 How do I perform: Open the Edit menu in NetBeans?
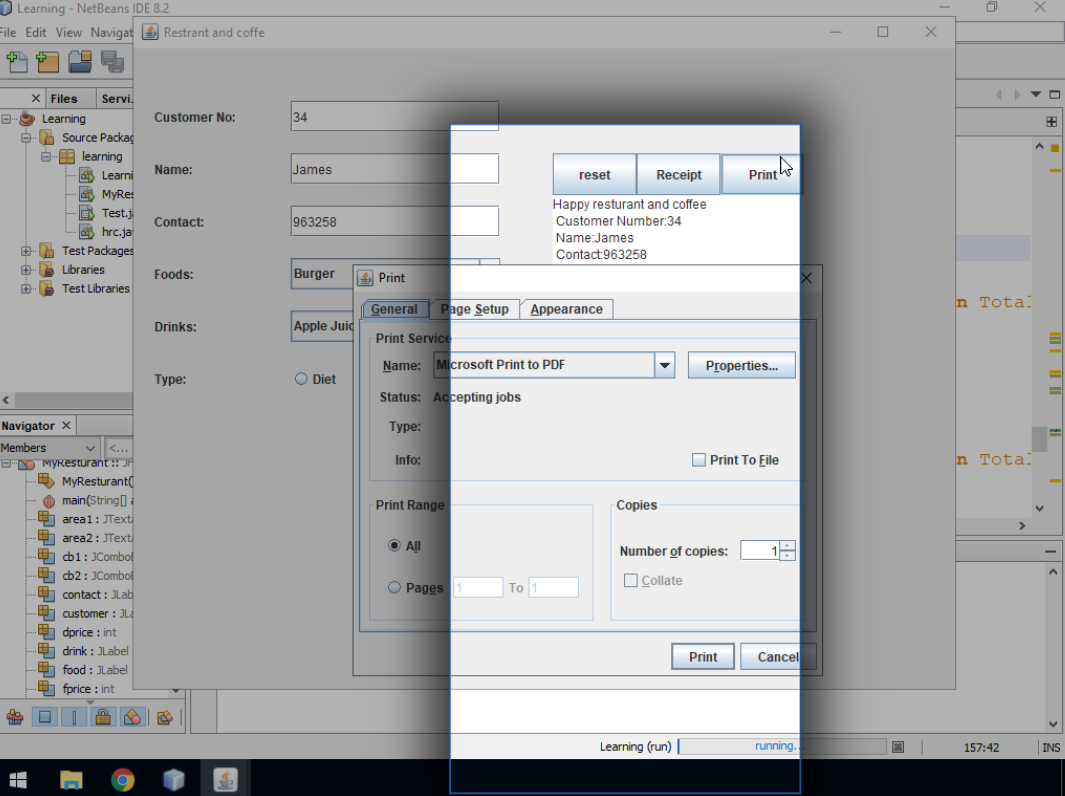pos(36,33)
